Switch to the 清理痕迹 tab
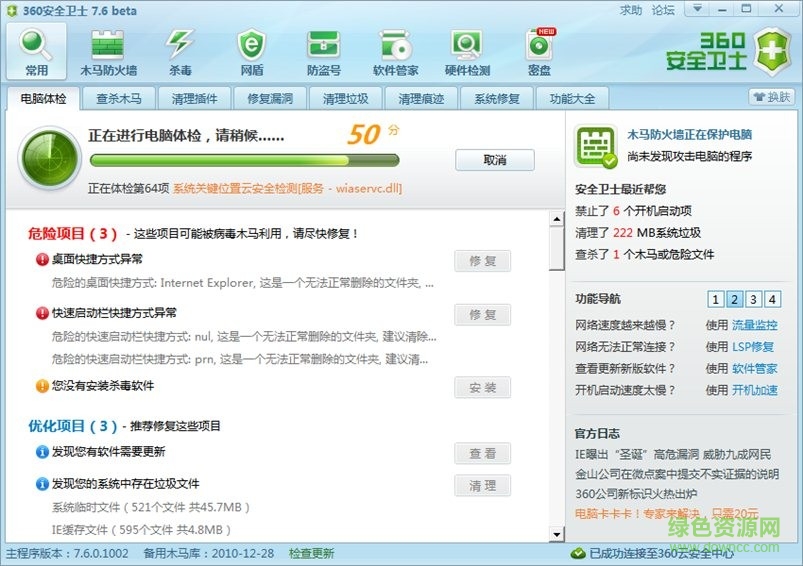The height and width of the screenshot is (566, 803). coord(421,98)
